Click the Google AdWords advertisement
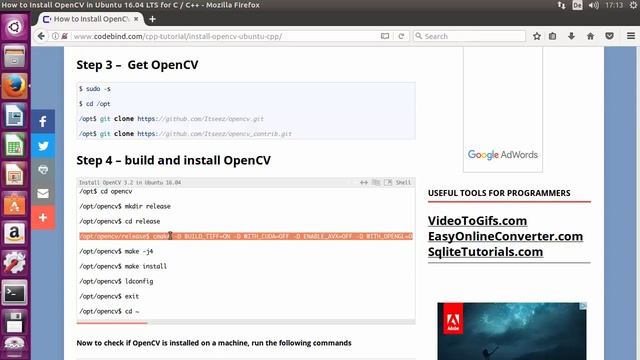Viewport: 640px width, 360px height. point(503,109)
